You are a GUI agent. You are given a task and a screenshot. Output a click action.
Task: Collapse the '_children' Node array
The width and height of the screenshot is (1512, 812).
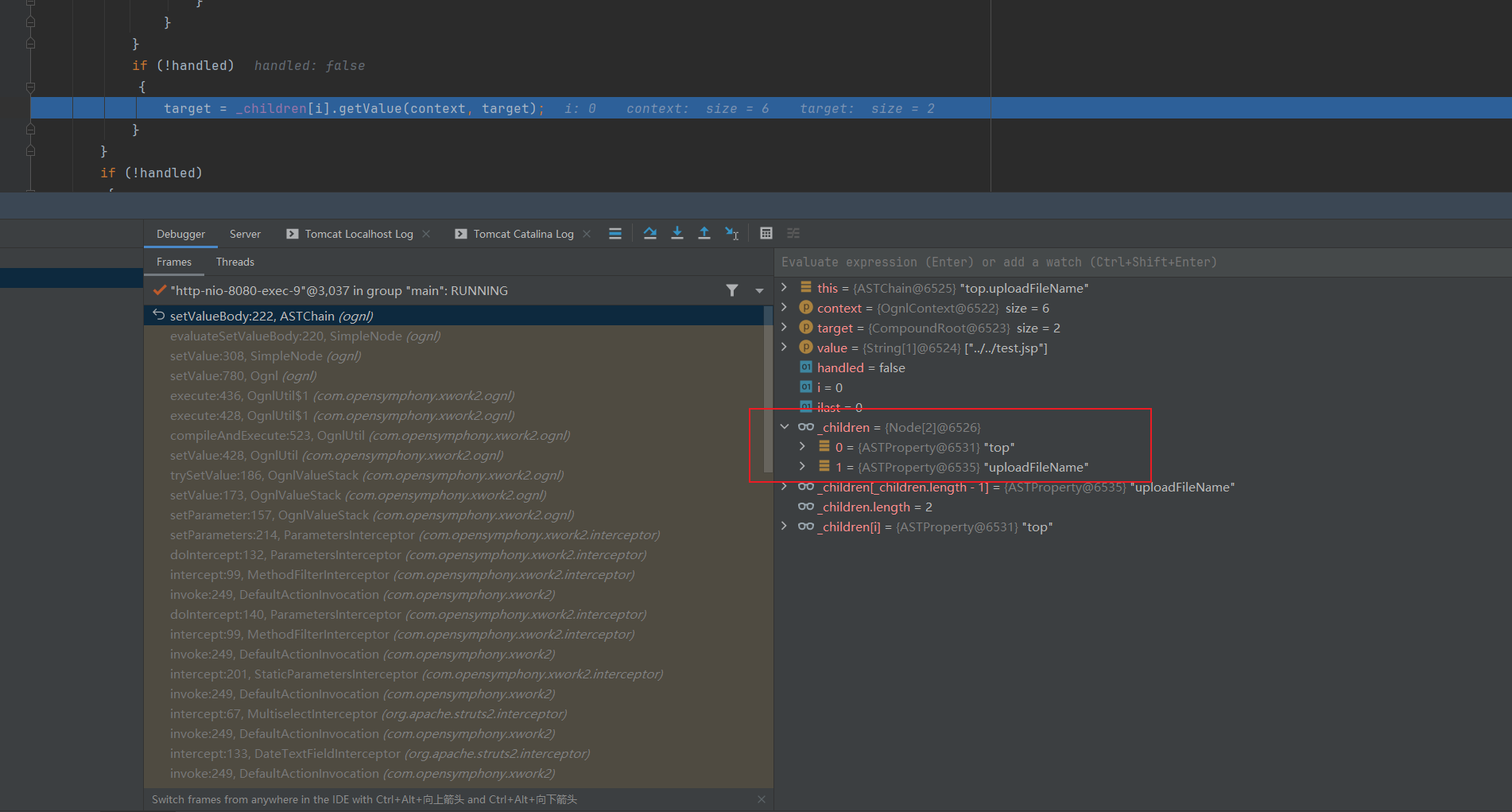(x=785, y=427)
